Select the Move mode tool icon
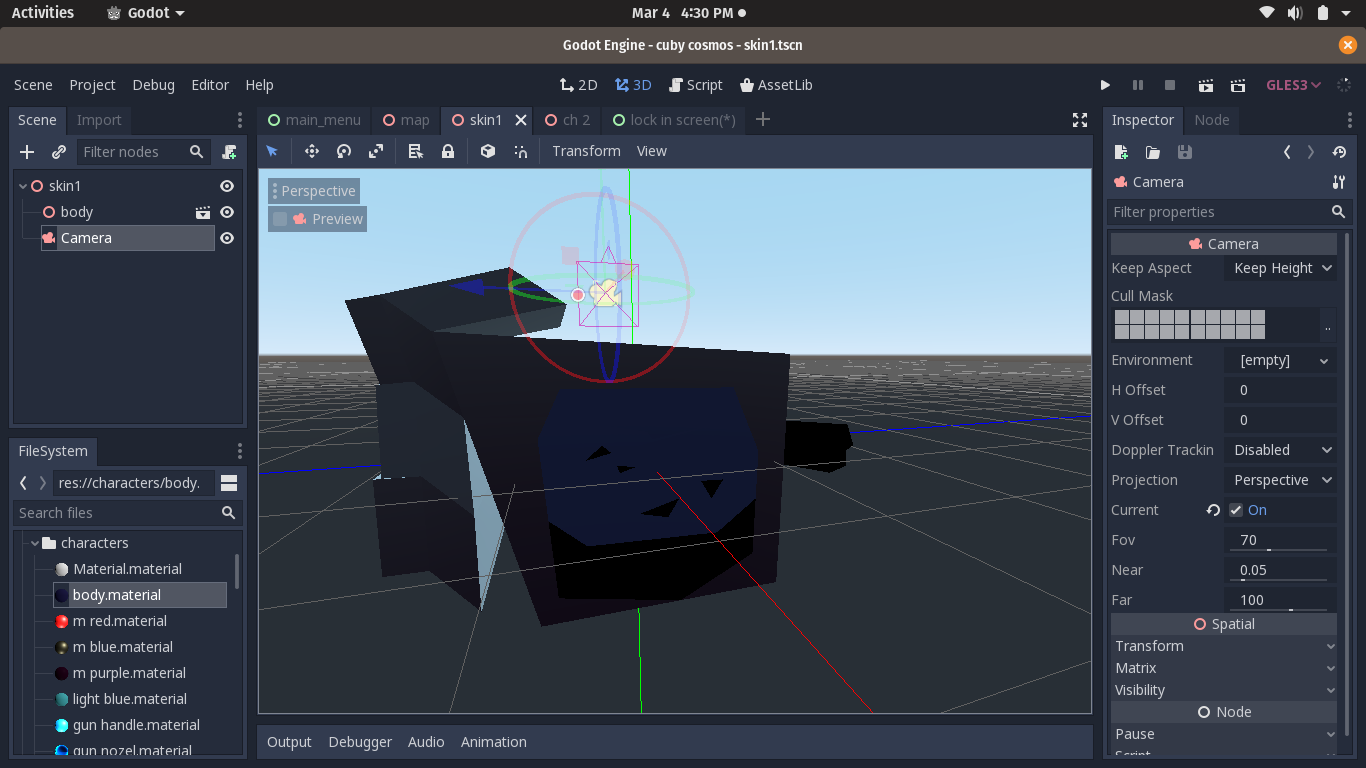This screenshot has width=1366, height=768. [x=311, y=151]
